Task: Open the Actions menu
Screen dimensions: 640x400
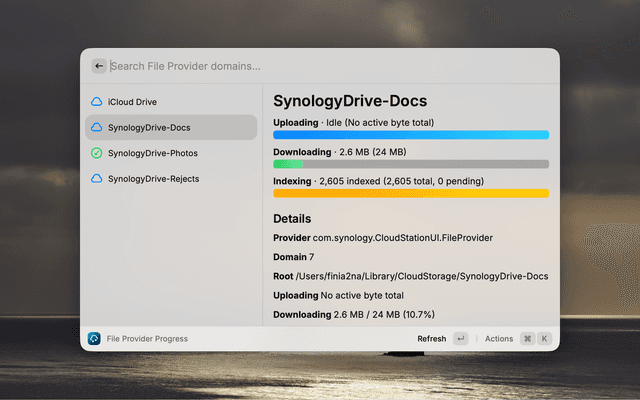Action: point(499,339)
